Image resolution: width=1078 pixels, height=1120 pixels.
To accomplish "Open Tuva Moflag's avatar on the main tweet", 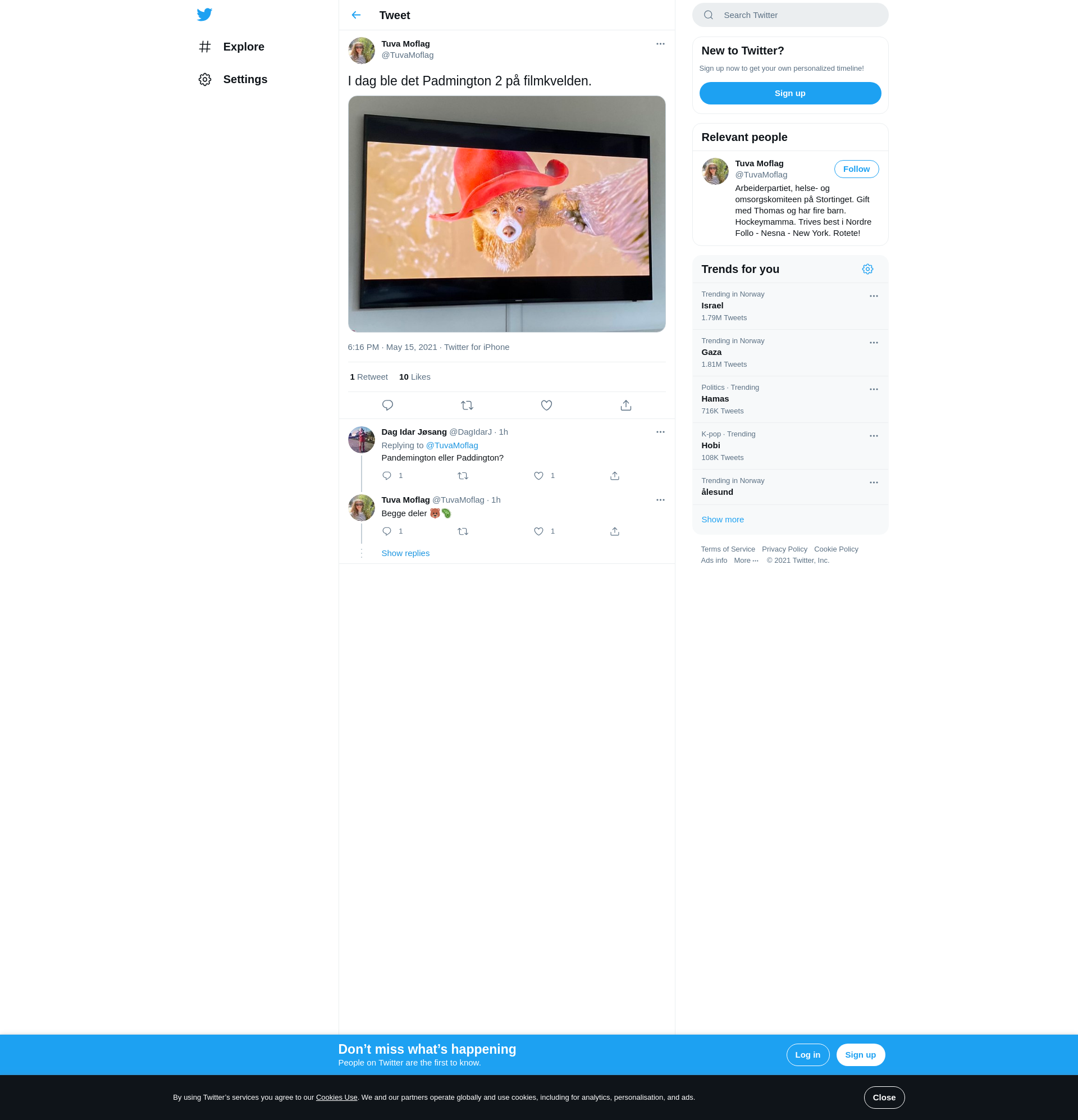I will coord(362,51).
